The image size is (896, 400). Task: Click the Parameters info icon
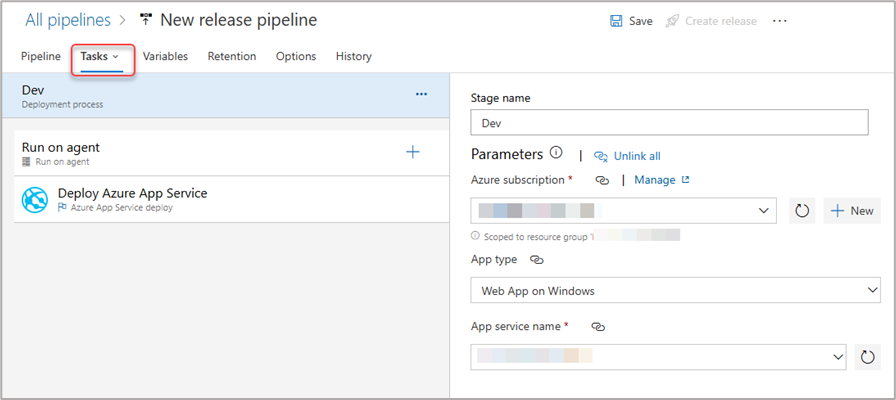coord(556,154)
